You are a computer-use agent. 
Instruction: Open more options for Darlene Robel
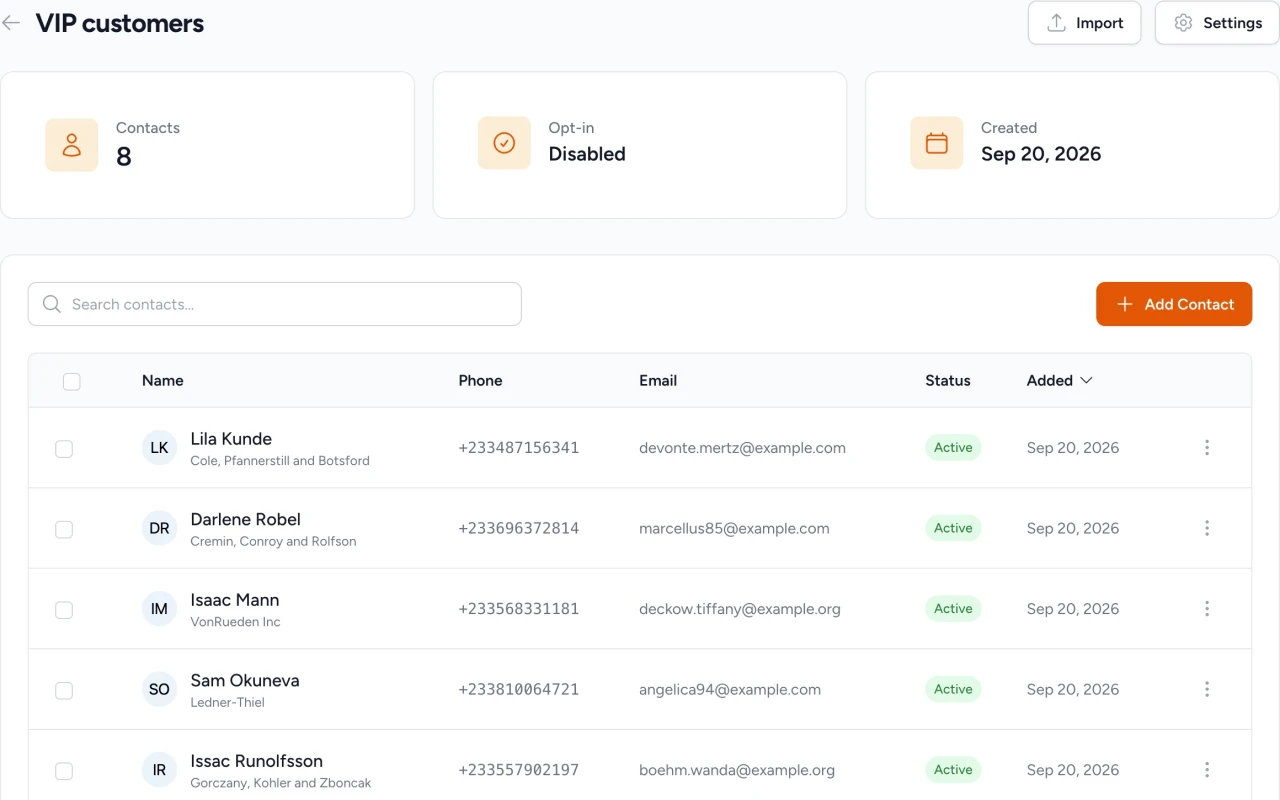pyautogui.click(x=1207, y=528)
